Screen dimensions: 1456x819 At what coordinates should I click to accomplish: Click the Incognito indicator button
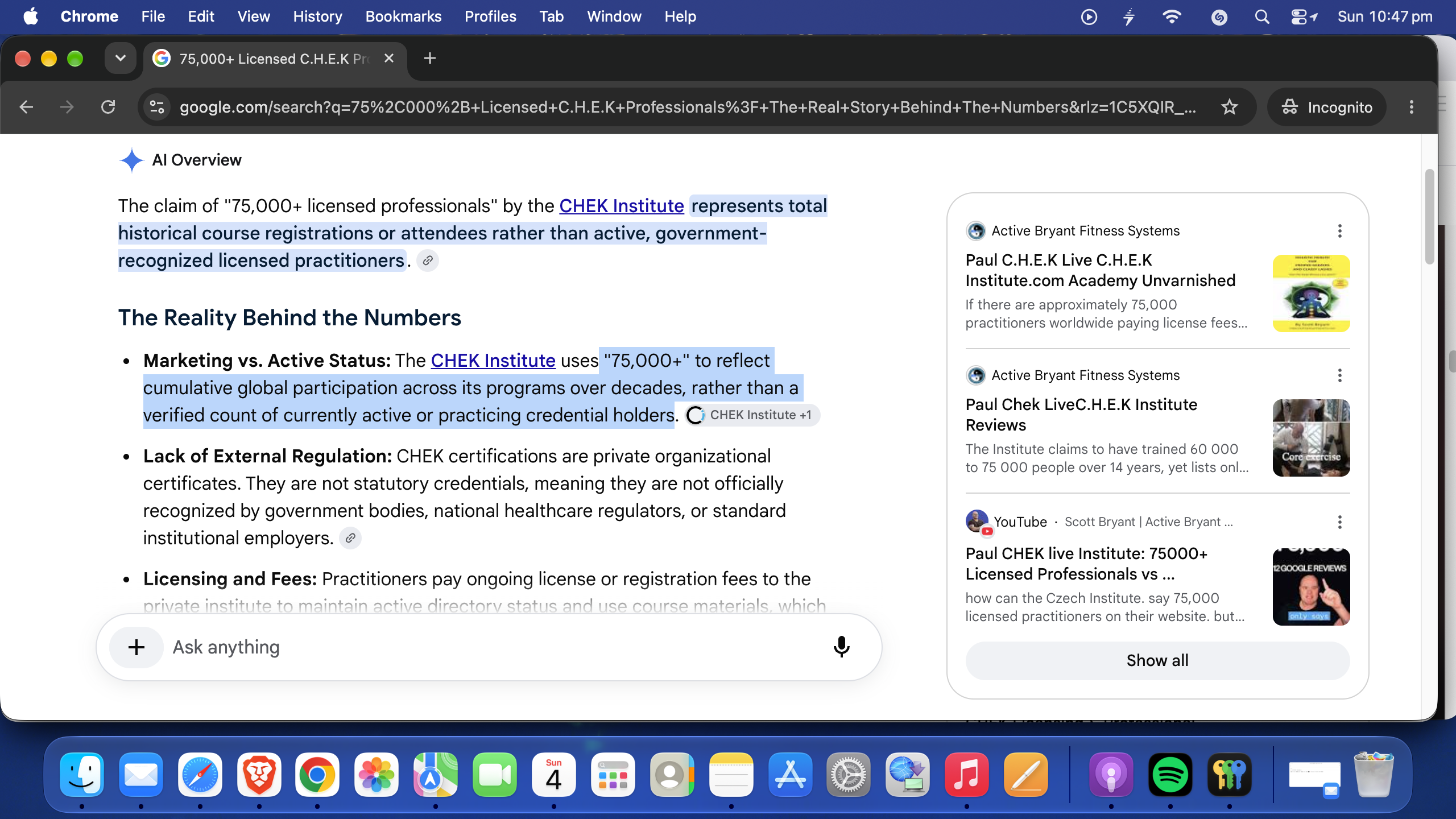tap(1326, 107)
